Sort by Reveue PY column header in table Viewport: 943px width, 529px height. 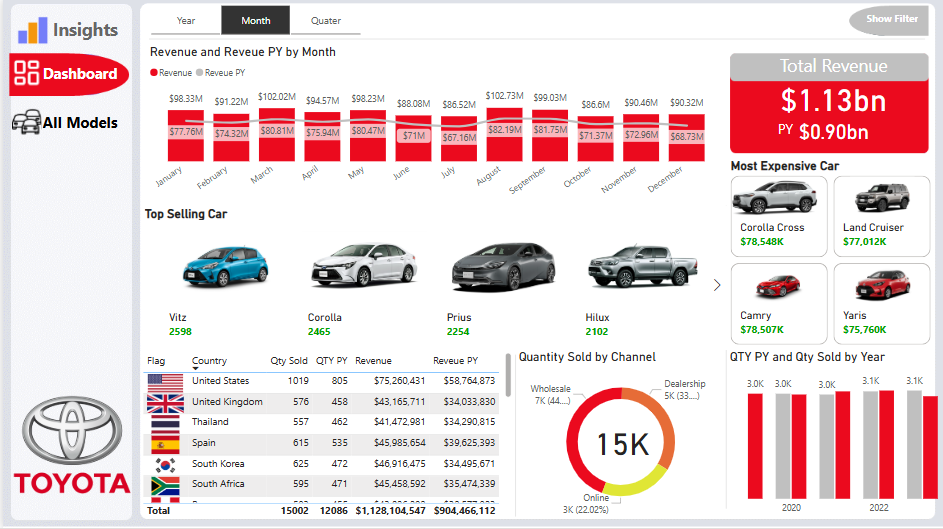coord(455,361)
